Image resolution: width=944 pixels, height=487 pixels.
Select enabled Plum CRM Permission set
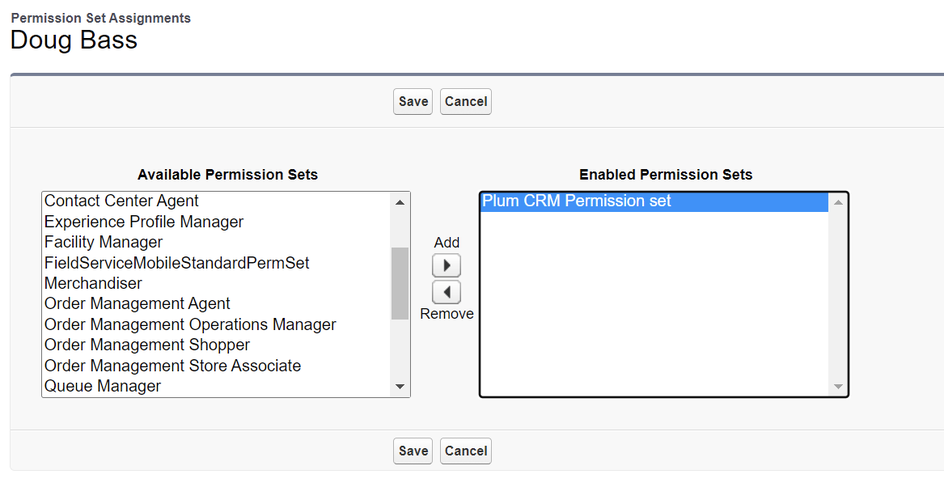coord(576,201)
